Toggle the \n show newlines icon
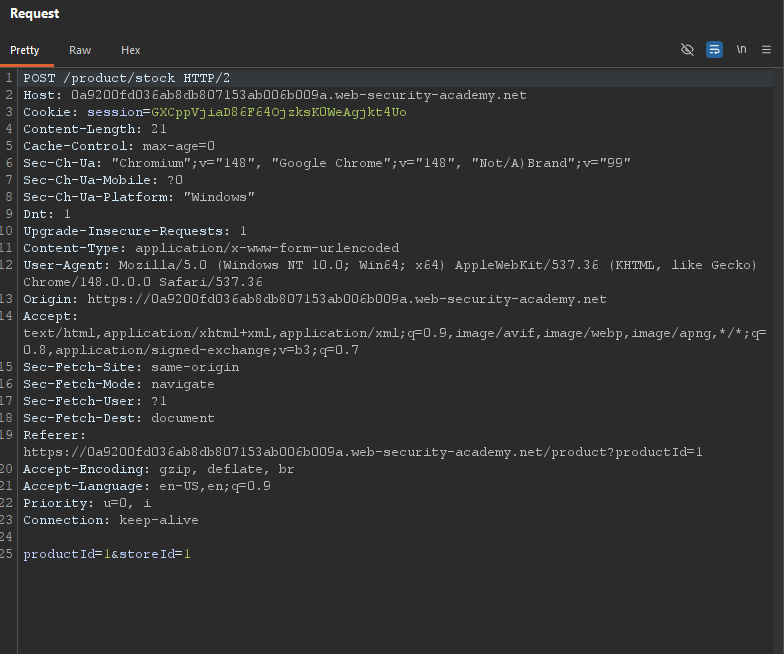Image resolution: width=784 pixels, height=654 pixels. click(x=741, y=50)
